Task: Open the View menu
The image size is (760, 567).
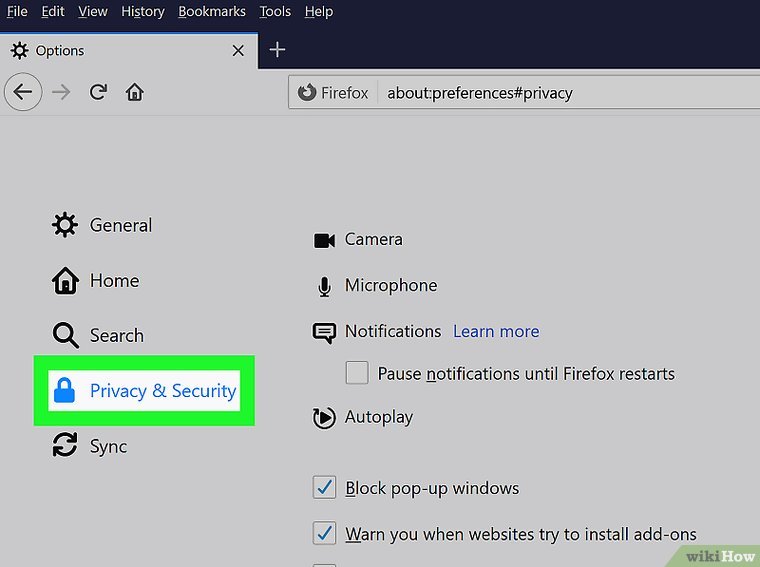Action: click(93, 11)
